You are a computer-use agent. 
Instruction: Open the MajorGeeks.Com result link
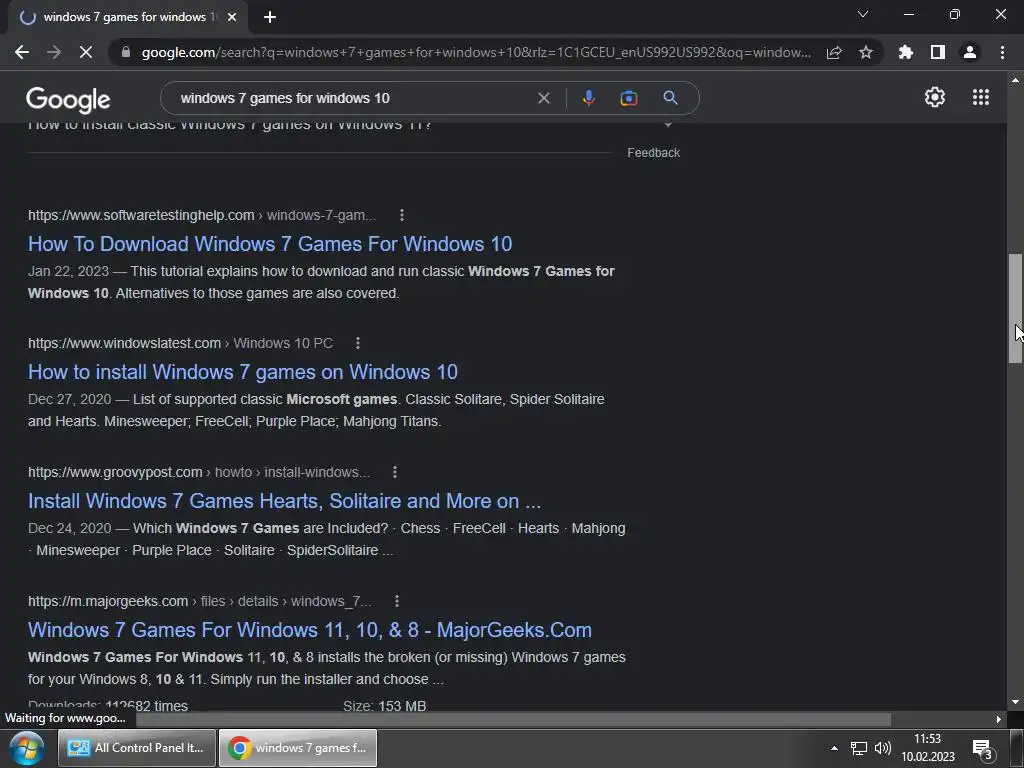[x=310, y=630]
